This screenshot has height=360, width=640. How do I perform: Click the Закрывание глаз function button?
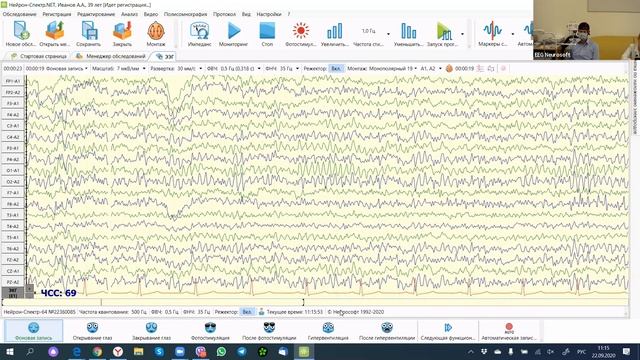(x=151, y=331)
